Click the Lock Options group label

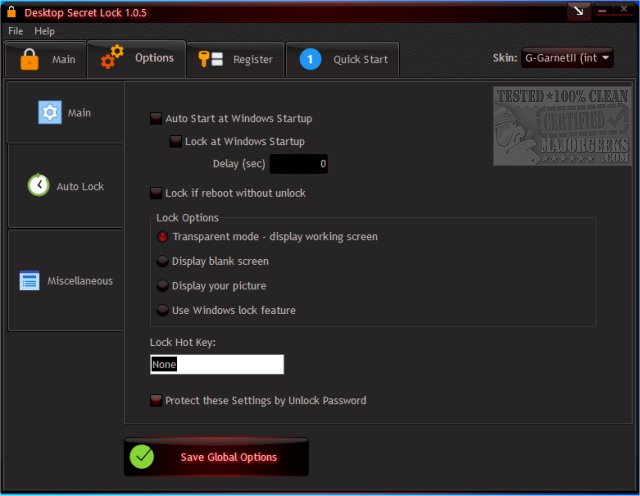coord(187,218)
